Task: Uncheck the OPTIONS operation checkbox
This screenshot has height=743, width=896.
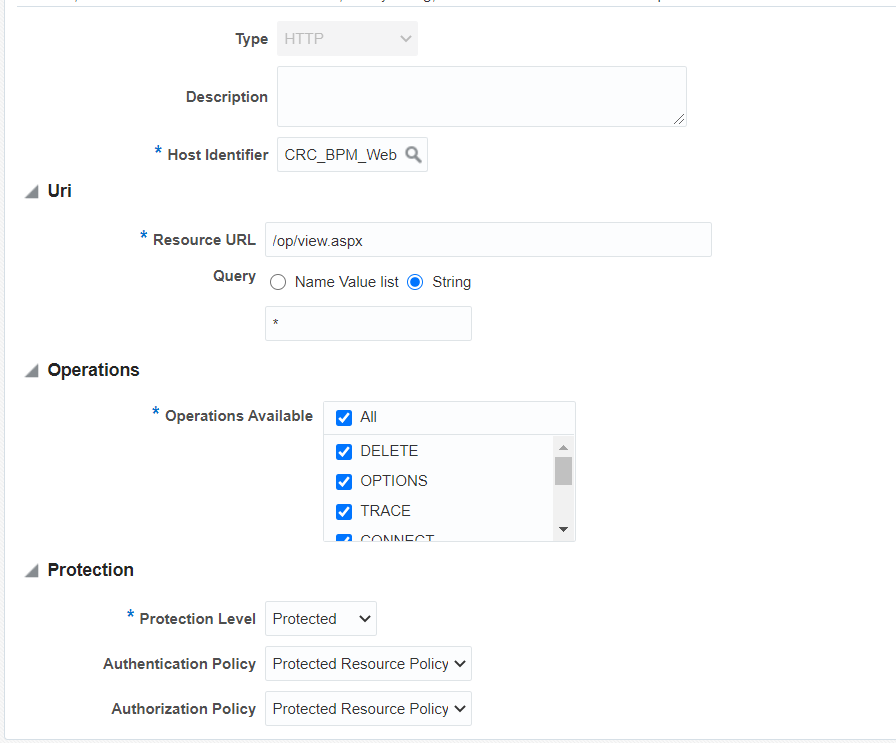Action: click(x=344, y=482)
